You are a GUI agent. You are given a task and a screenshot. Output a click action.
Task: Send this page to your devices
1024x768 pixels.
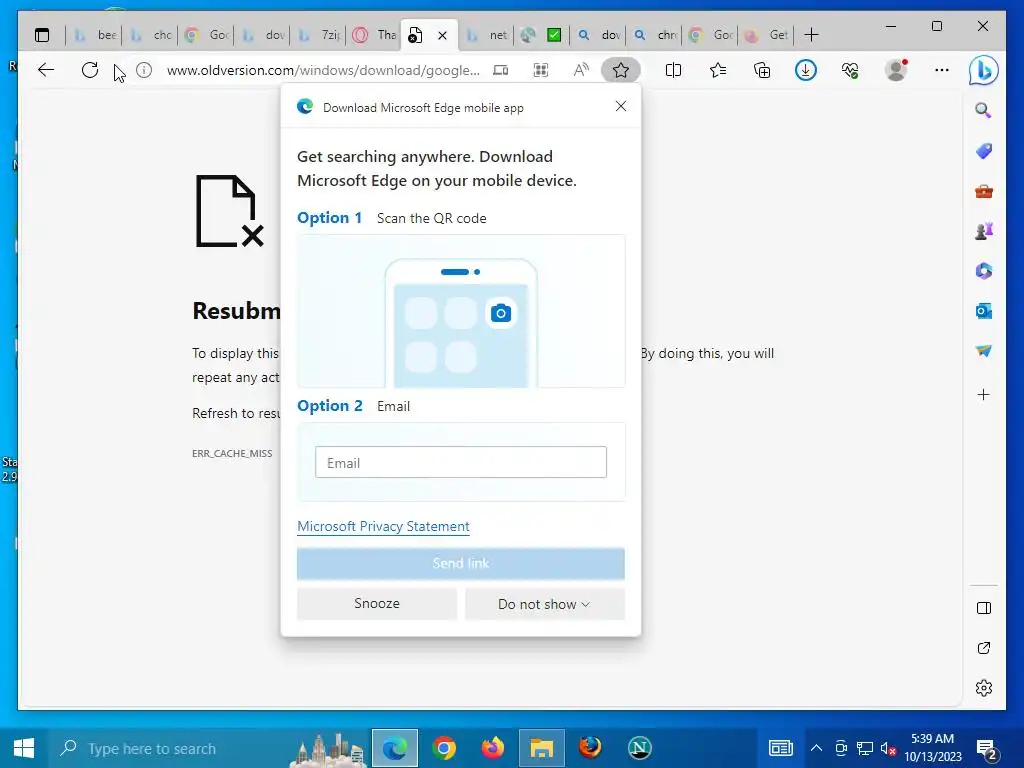pos(500,70)
